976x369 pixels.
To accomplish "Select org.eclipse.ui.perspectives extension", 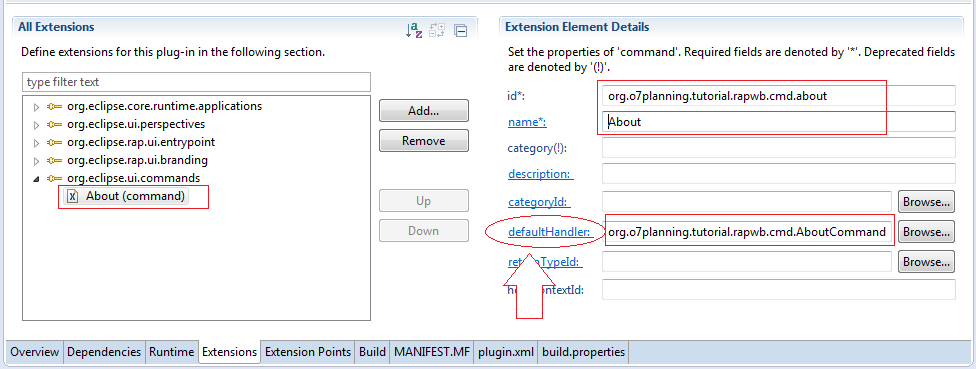I will pyautogui.click(x=136, y=124).
